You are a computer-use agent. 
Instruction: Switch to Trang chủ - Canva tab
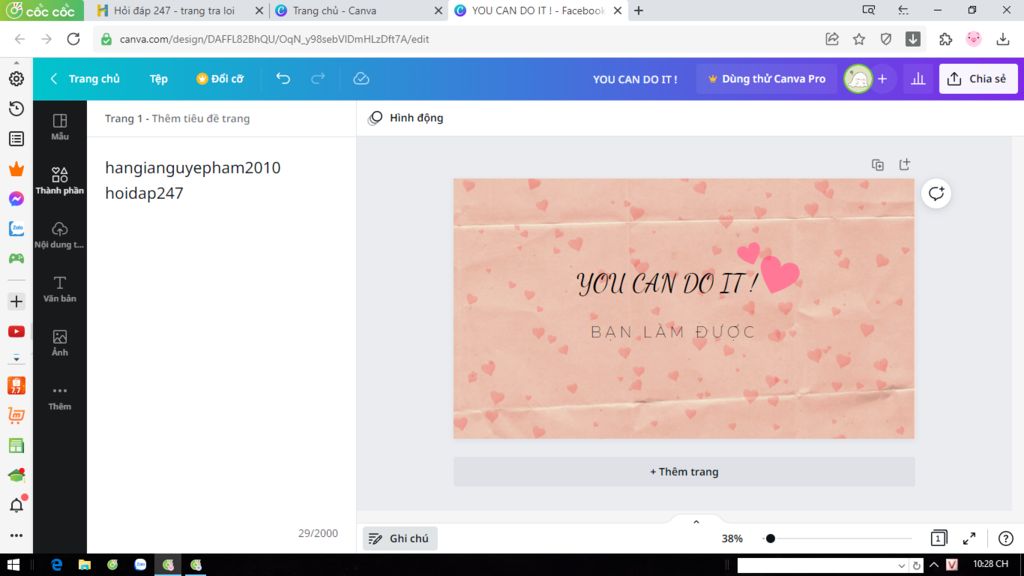[334, 10]
